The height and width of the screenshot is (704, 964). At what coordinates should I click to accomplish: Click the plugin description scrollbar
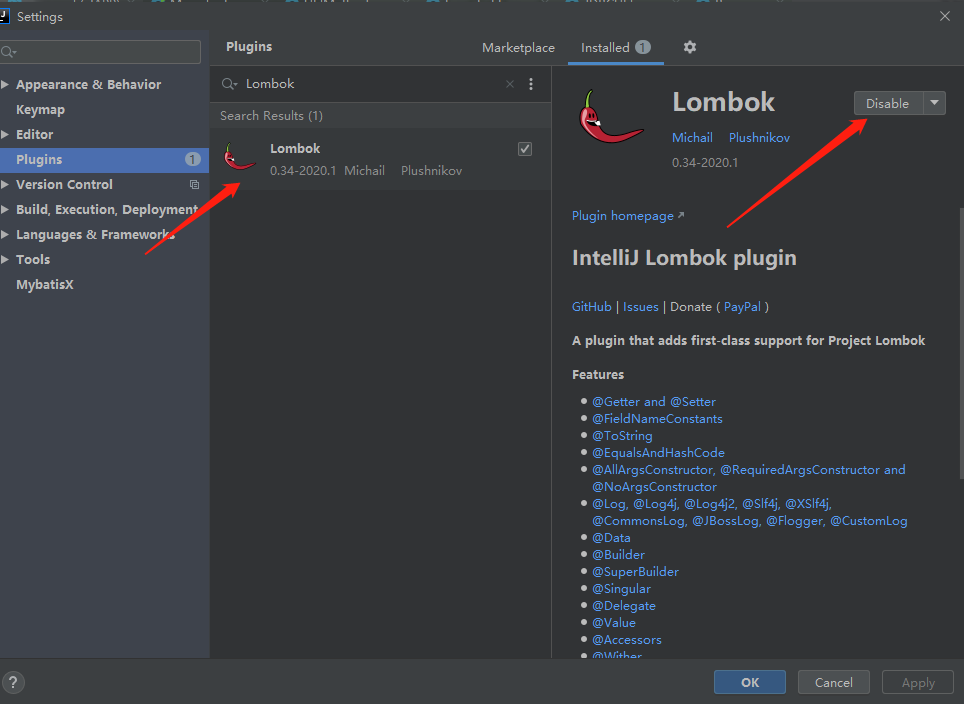tap(961, 343)
